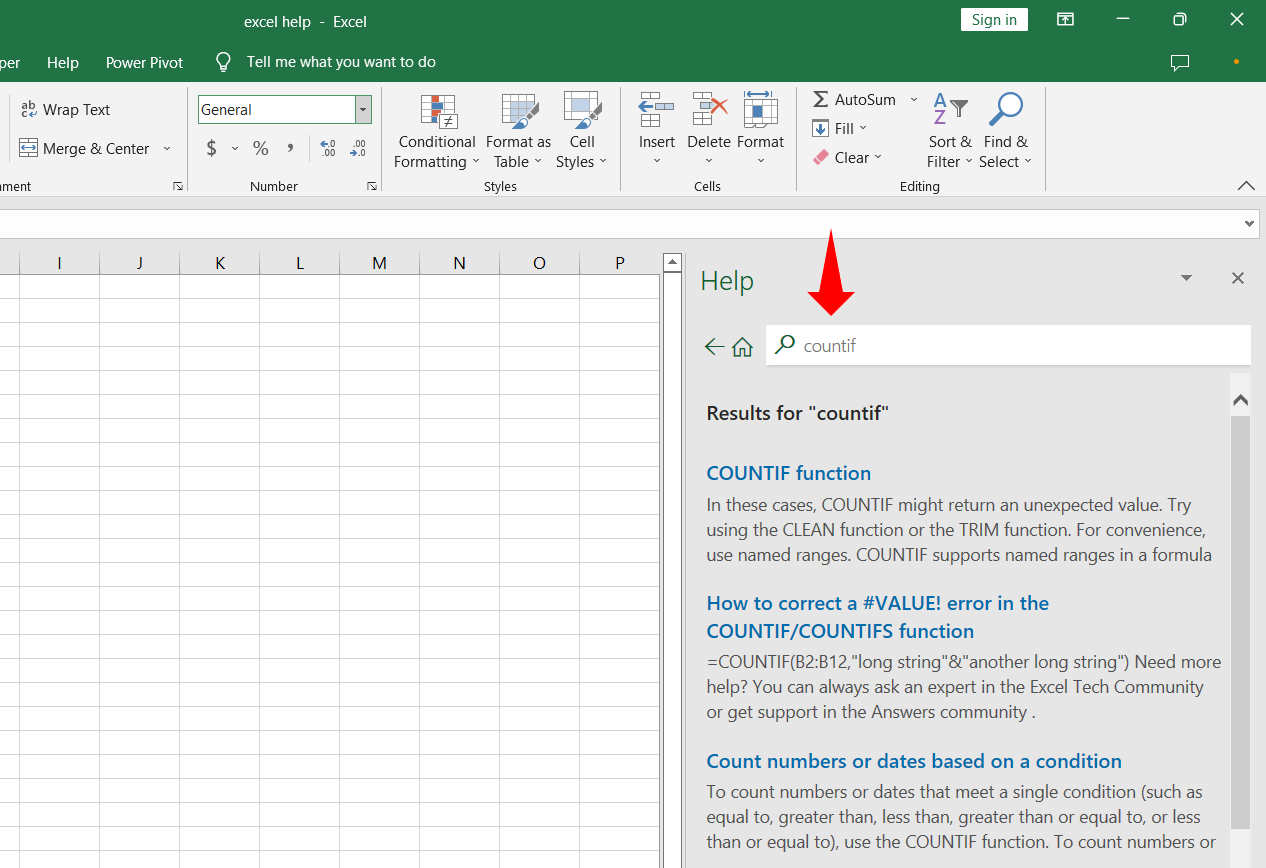Open Sort & Filter menu
Screen dimensions: 1266x868
949,132
